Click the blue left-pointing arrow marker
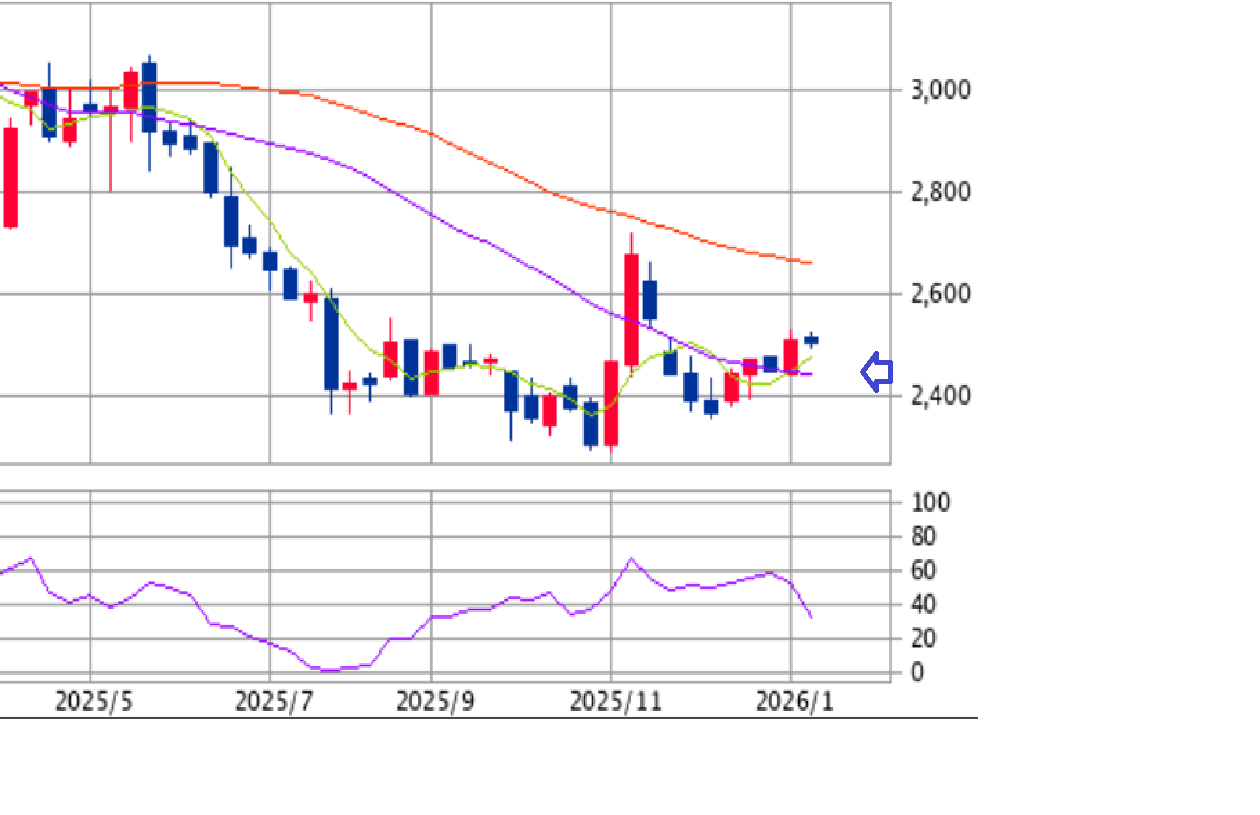 pyautogui.click(x=877, y=373)
